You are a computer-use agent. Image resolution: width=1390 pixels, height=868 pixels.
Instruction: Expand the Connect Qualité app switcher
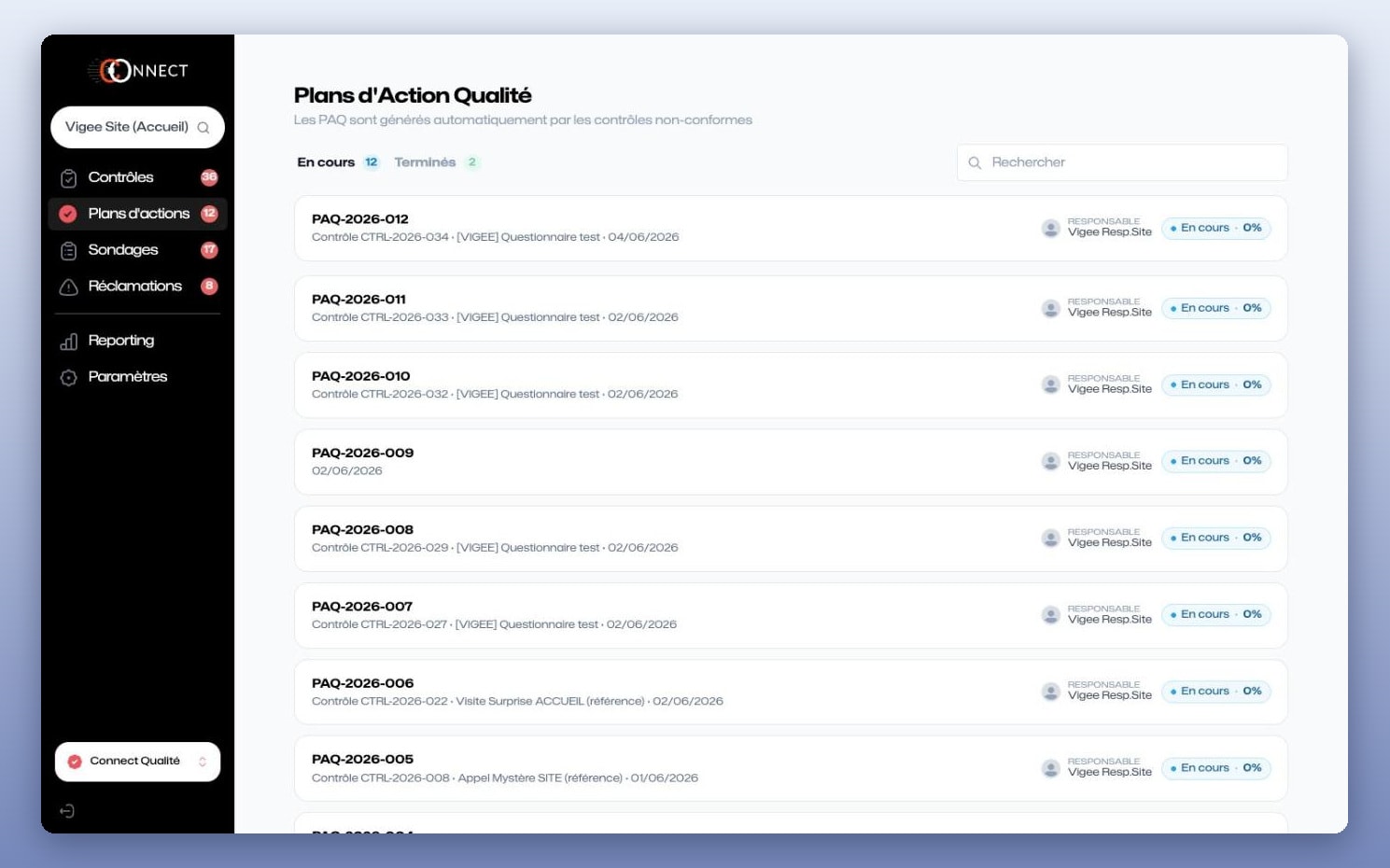pos(137,762)
